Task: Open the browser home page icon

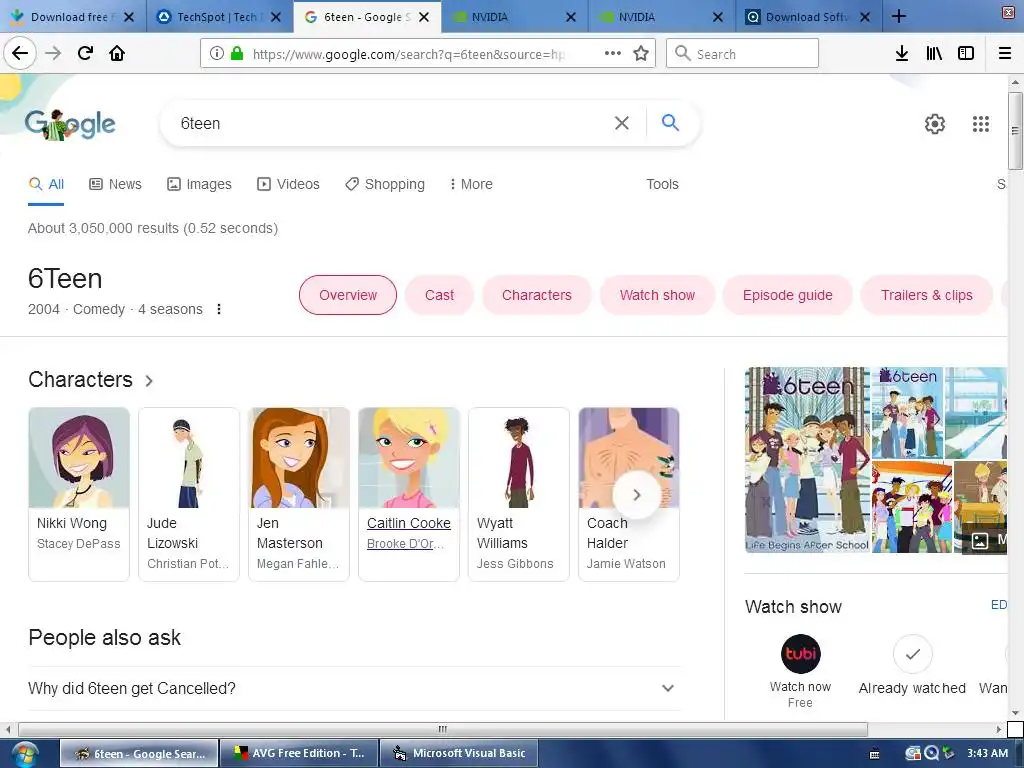Action: [x=117, y=53]
